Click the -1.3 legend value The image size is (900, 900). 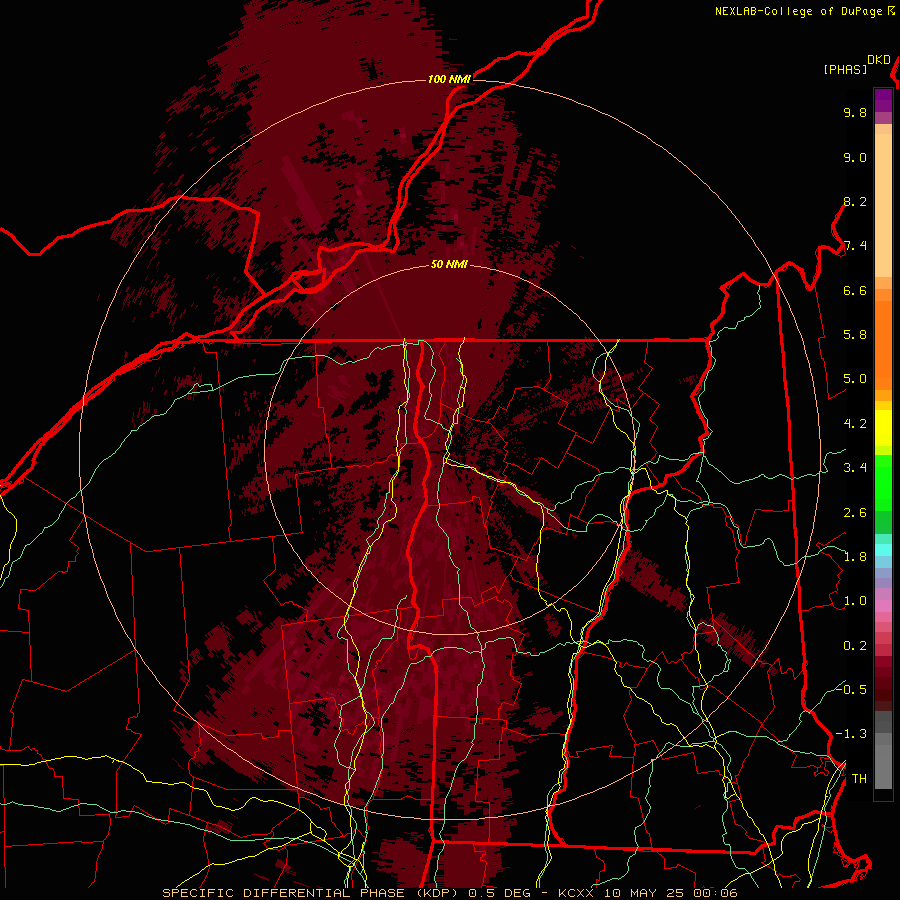tap(851, 734)
